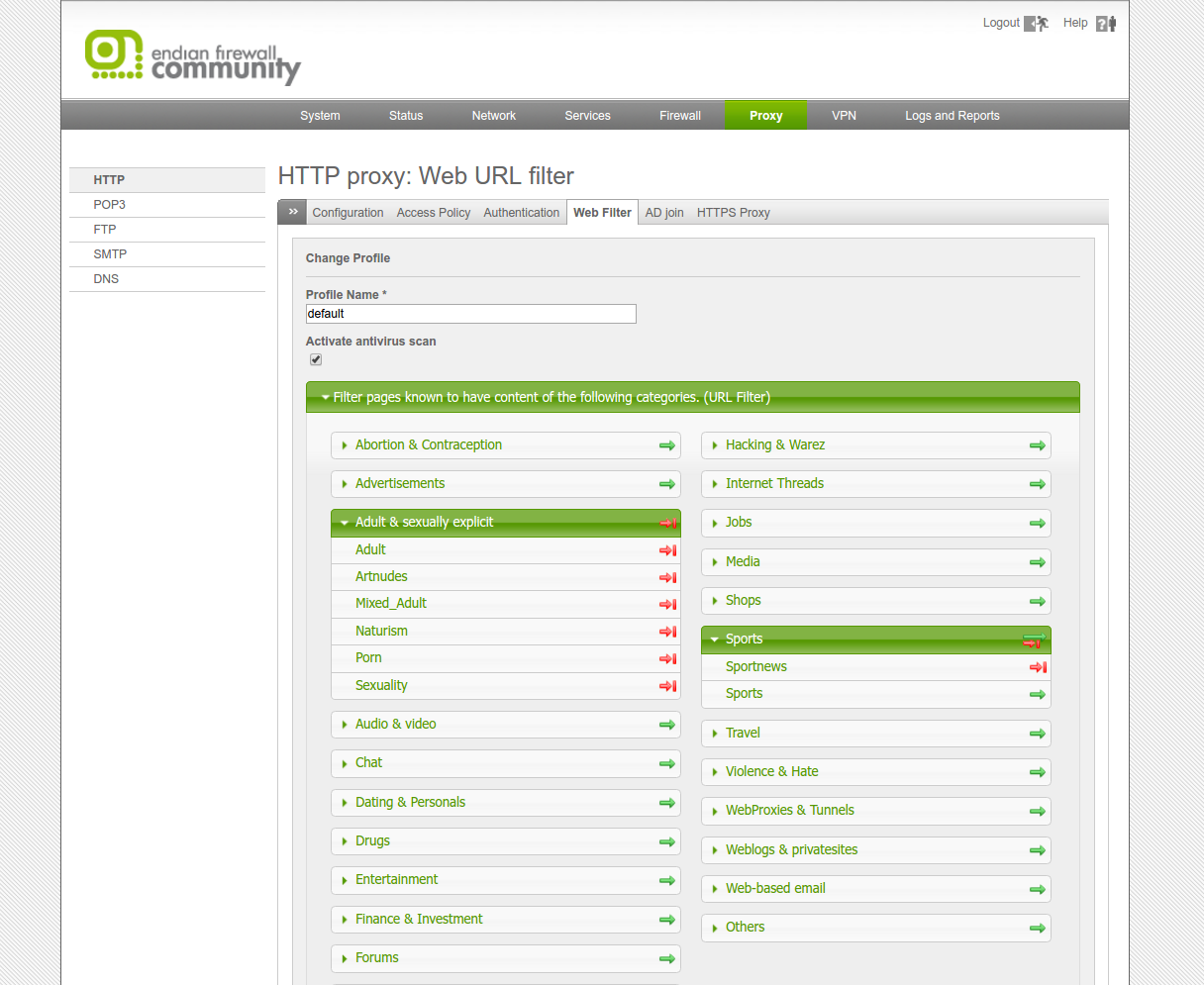
Task: Switch to the Access Policy tab
Action: (x=434, y=213)
